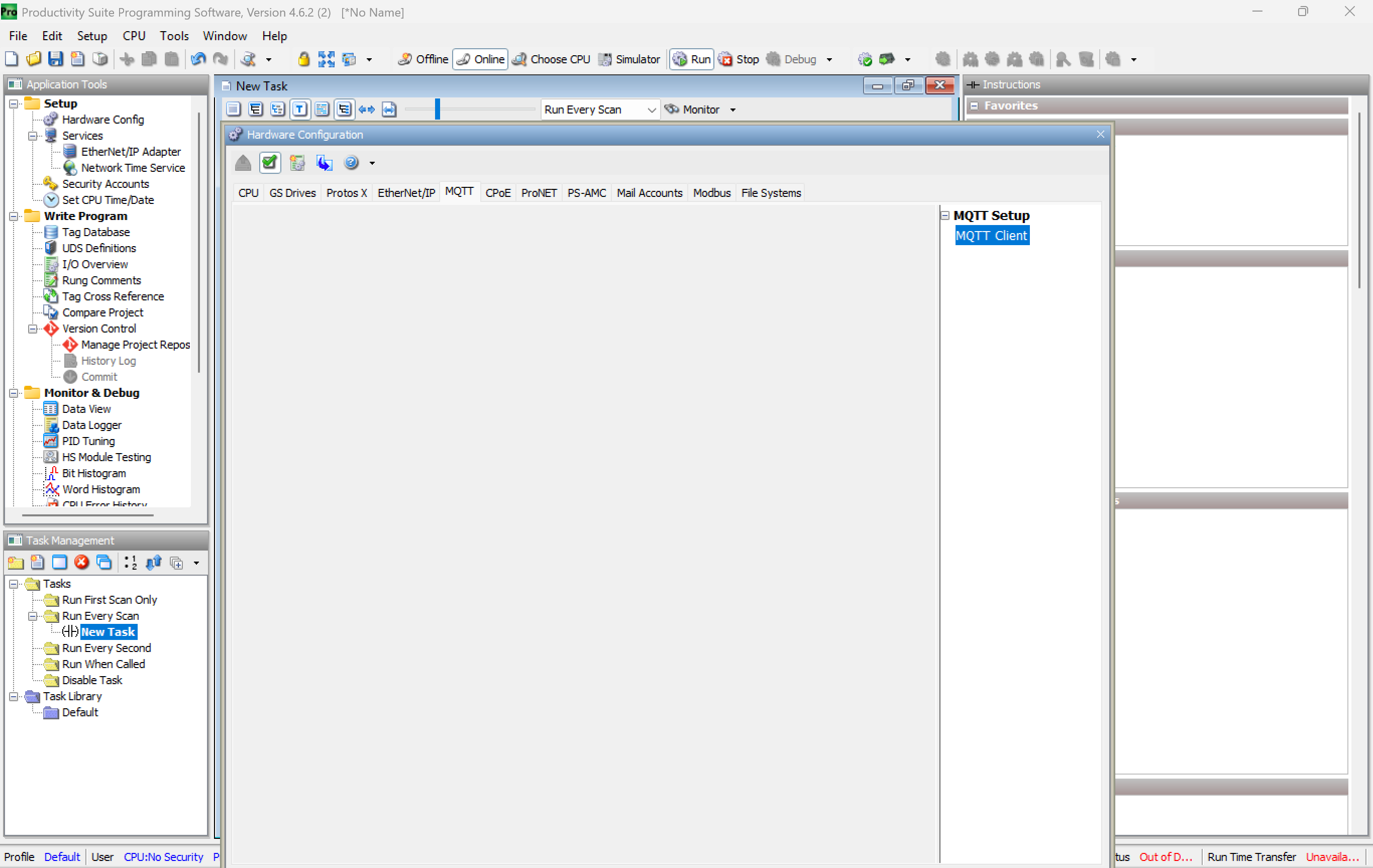
Task: Toggle the ladder outline view button in New Task toolbar
Action: click(x=345, y=109)
